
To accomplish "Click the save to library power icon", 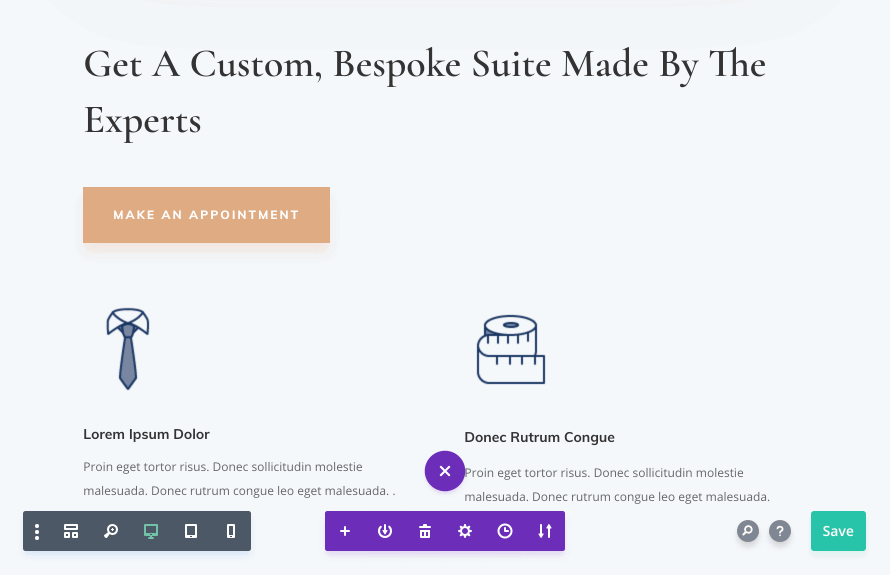I will tap(385, 531).
